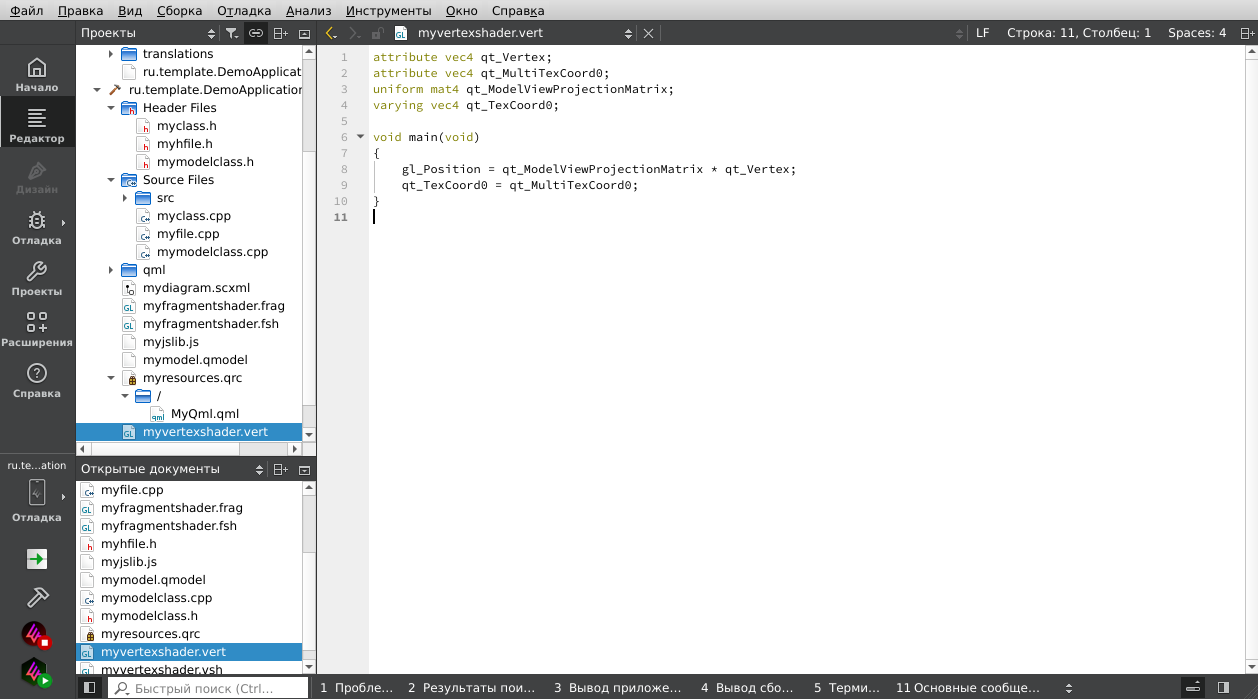Viewport: 1258px width, 699px height.
Task: Open the Инструменты menu
Action: pyautogui.click(x=389, y=11)
